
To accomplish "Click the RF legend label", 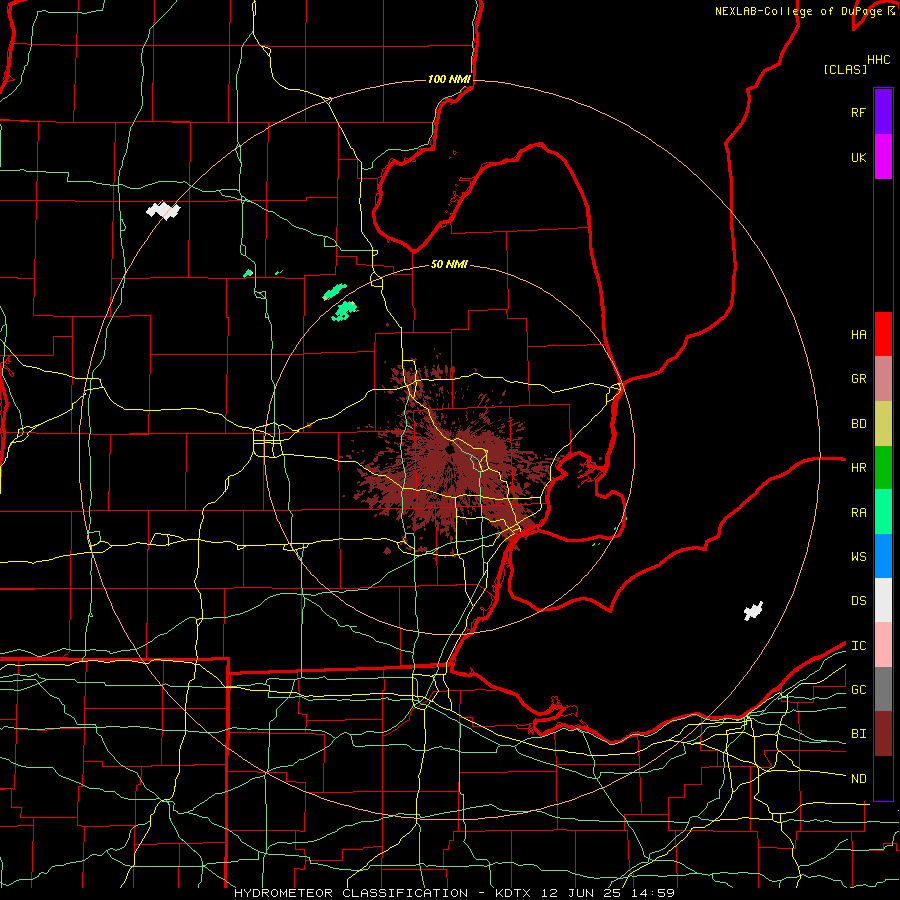I will (858, 112).
